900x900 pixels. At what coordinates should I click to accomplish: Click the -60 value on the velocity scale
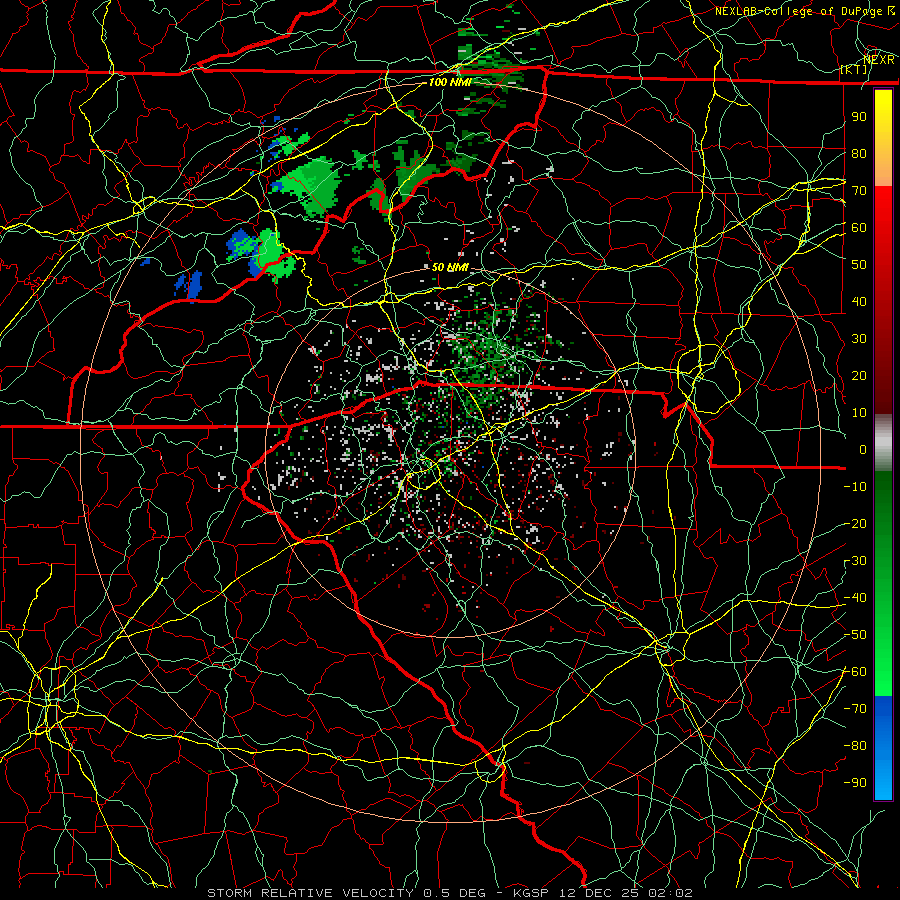tap(855, 672)
